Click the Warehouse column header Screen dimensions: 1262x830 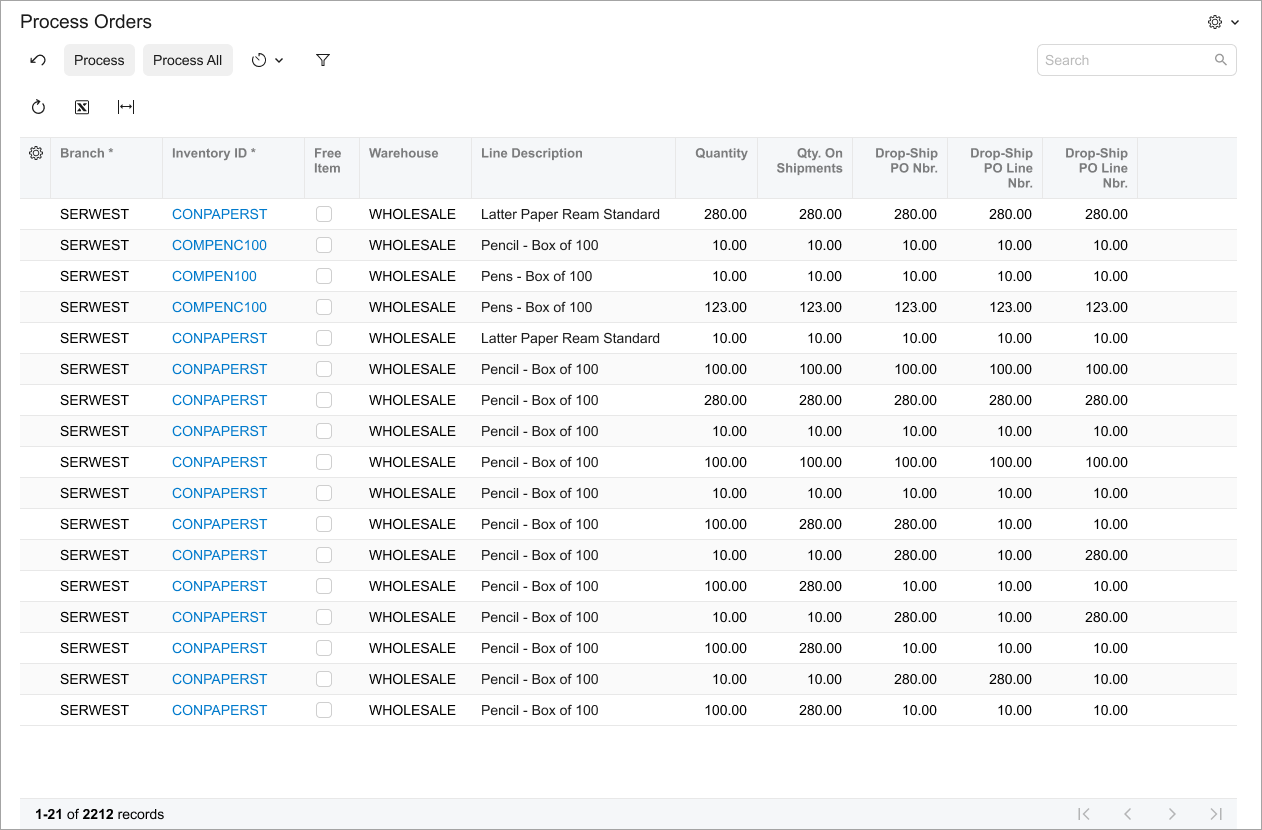click(403, 153)
